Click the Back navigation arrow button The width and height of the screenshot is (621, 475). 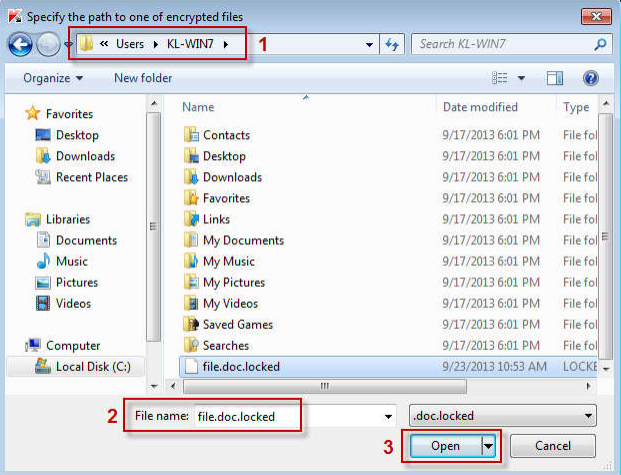coord(20,45)
